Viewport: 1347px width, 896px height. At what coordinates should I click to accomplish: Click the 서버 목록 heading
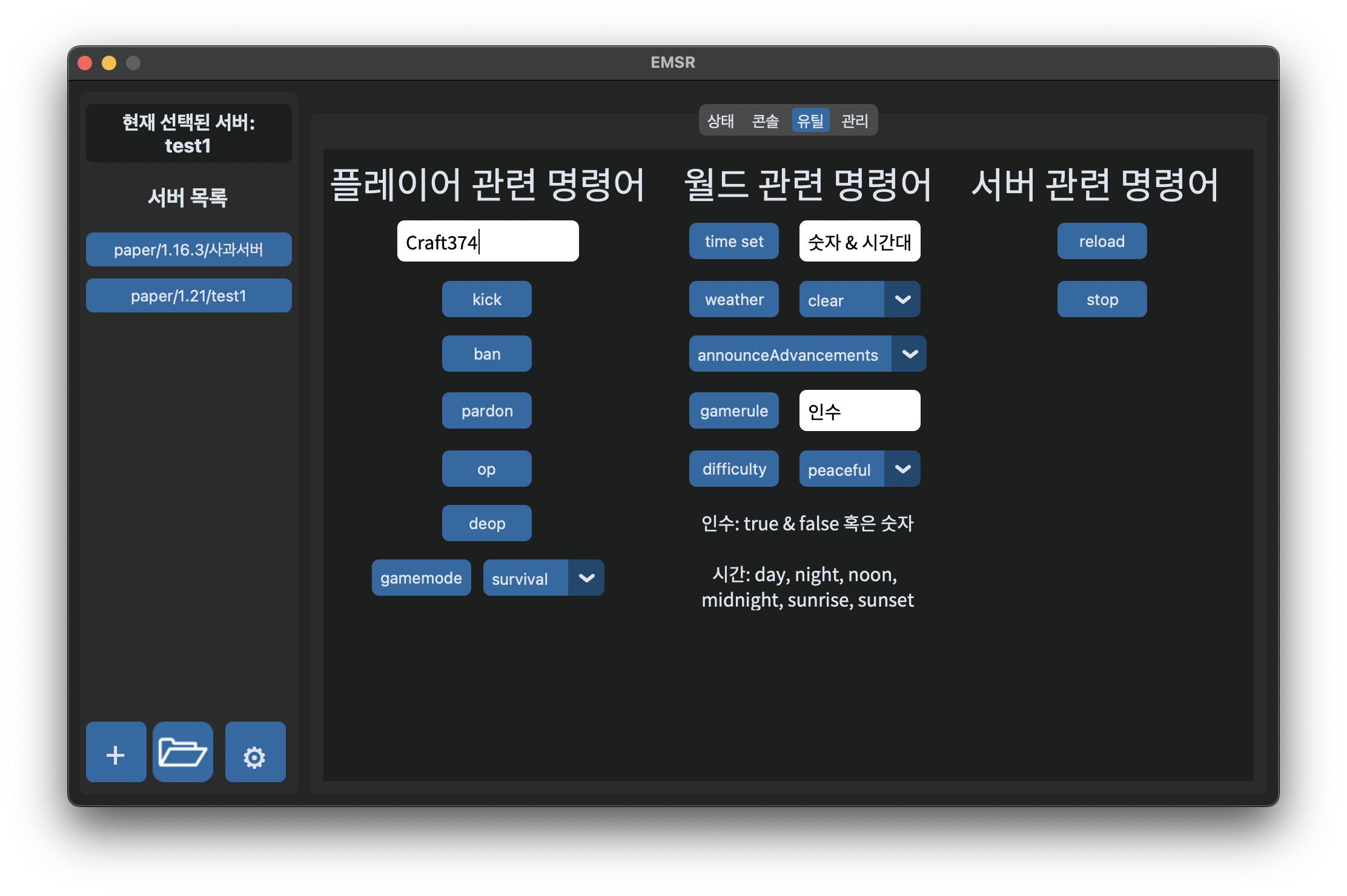click(188, 197)
